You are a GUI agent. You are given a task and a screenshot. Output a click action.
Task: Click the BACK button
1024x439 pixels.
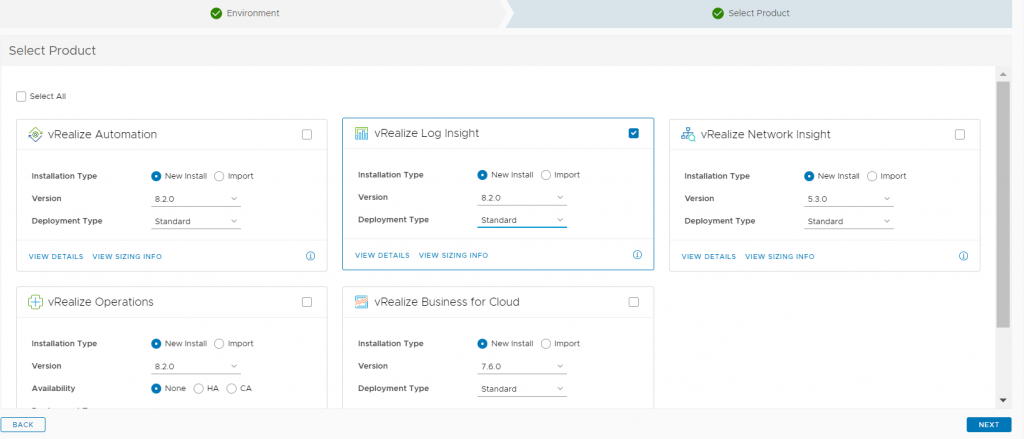click(23, 425)
